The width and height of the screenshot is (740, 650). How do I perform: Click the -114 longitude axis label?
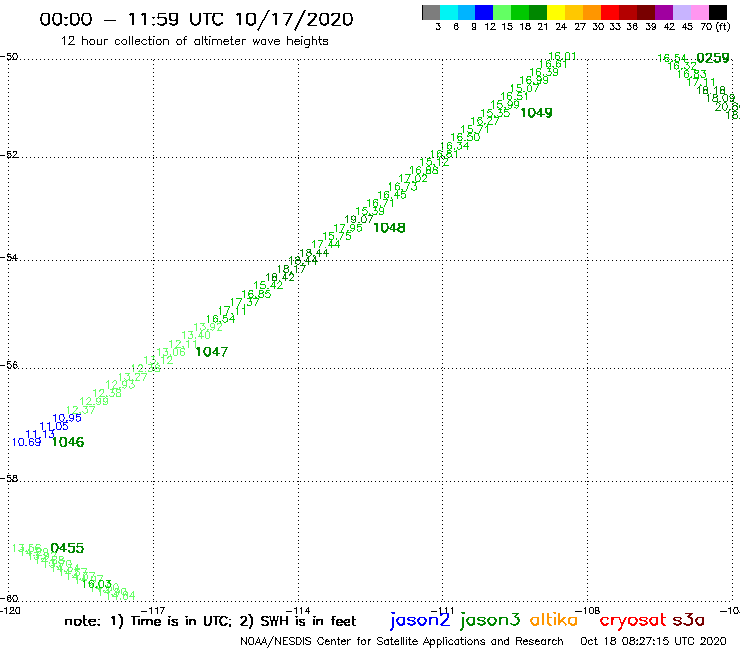(298, 611)
